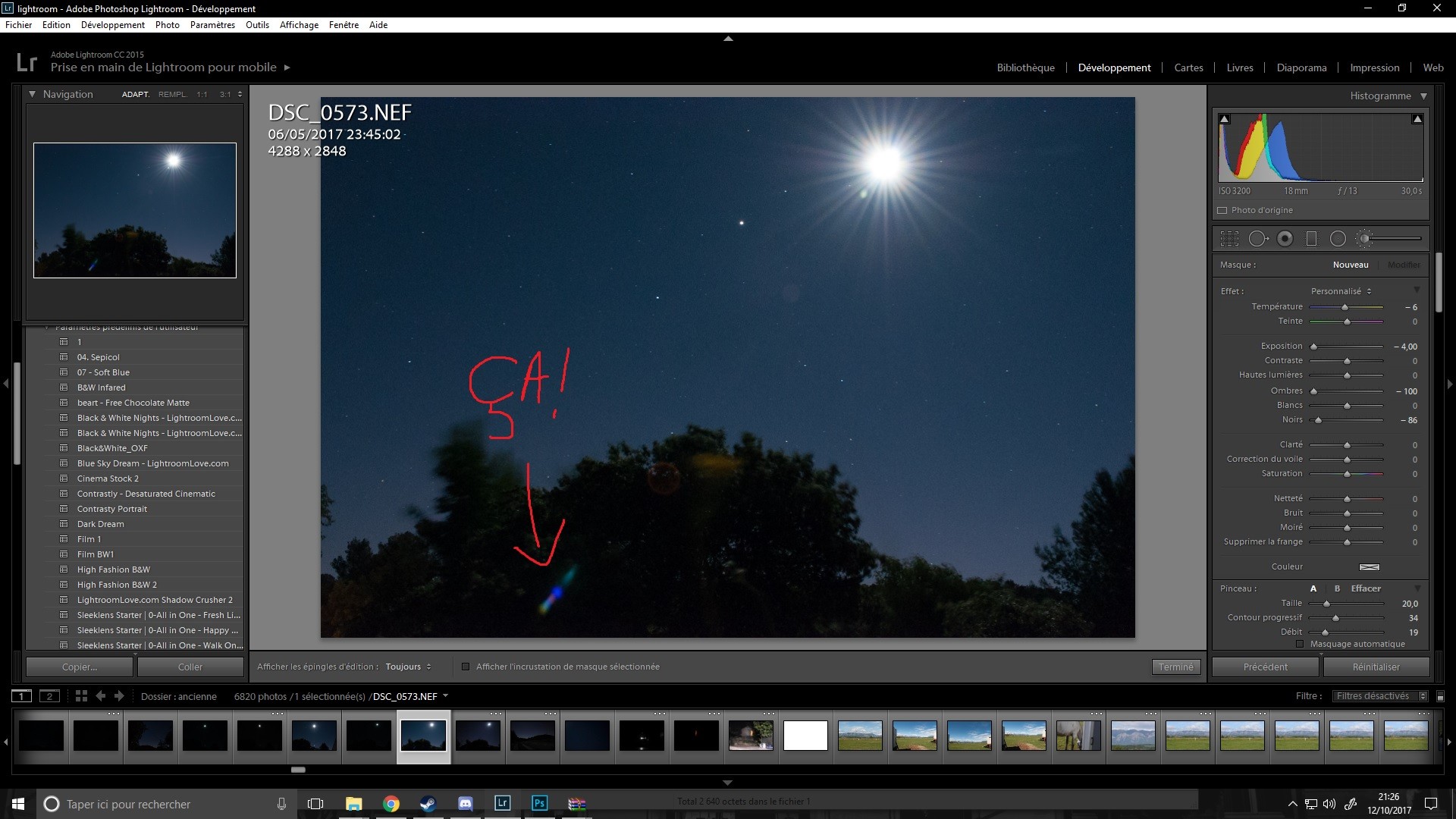The image size is (1456, 819).
Task: Switch to the Bibliothèque module
Action: [1025, 67]
